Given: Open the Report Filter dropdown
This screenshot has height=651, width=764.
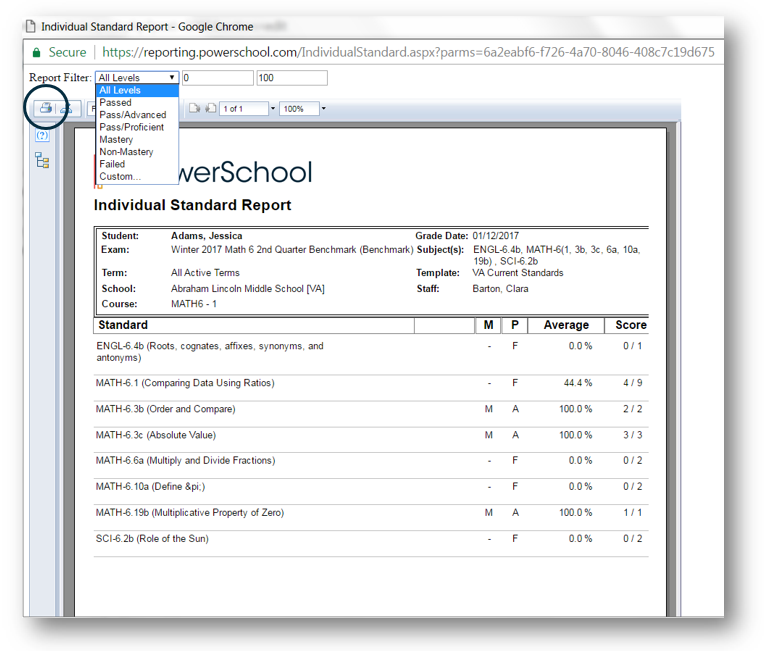Looking at the screenshot, I should [137, 77].
